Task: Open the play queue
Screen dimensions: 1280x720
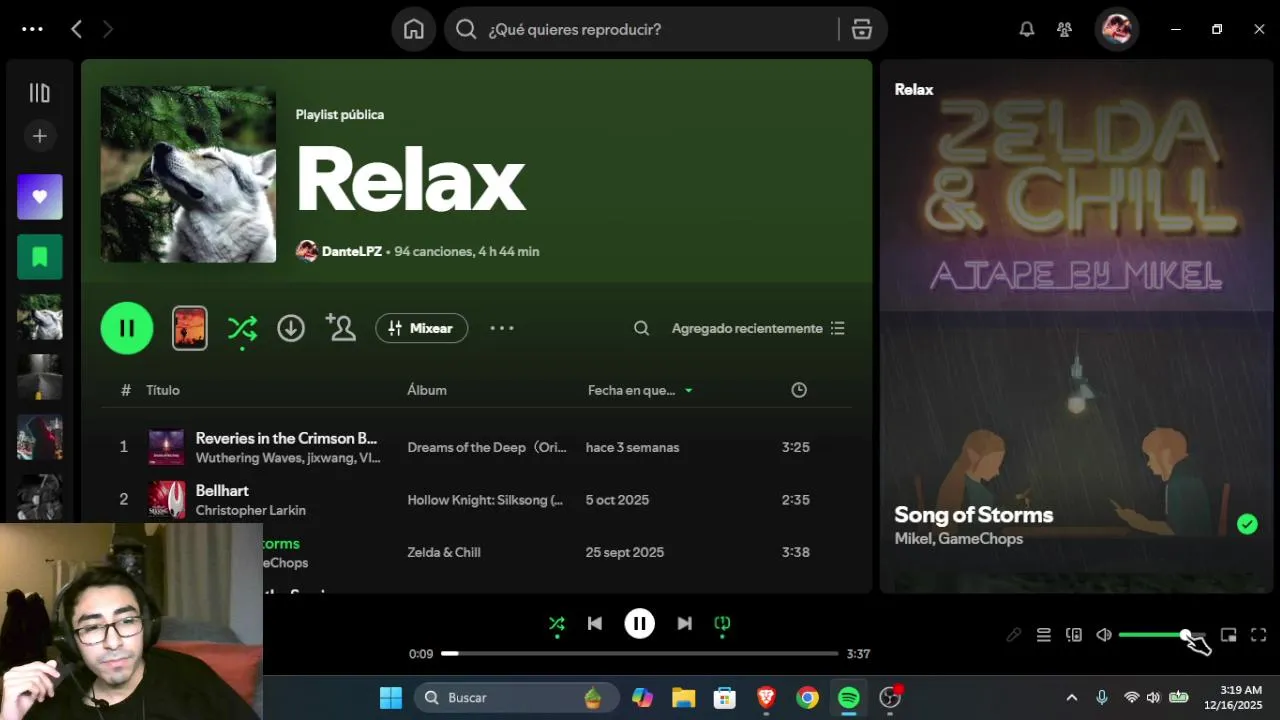Action: [x=1043, y=635]
